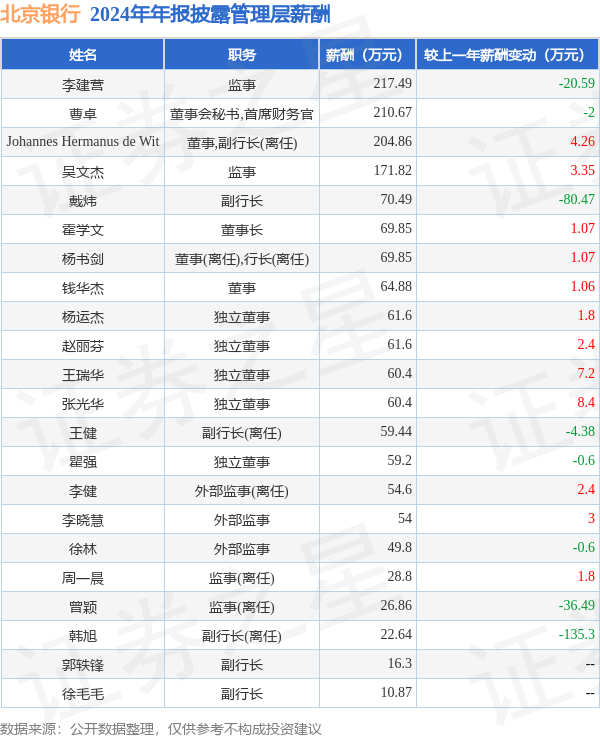Click salary value 217.49
This screenshot has width=600, height=738.
click(x=392, y=83)
